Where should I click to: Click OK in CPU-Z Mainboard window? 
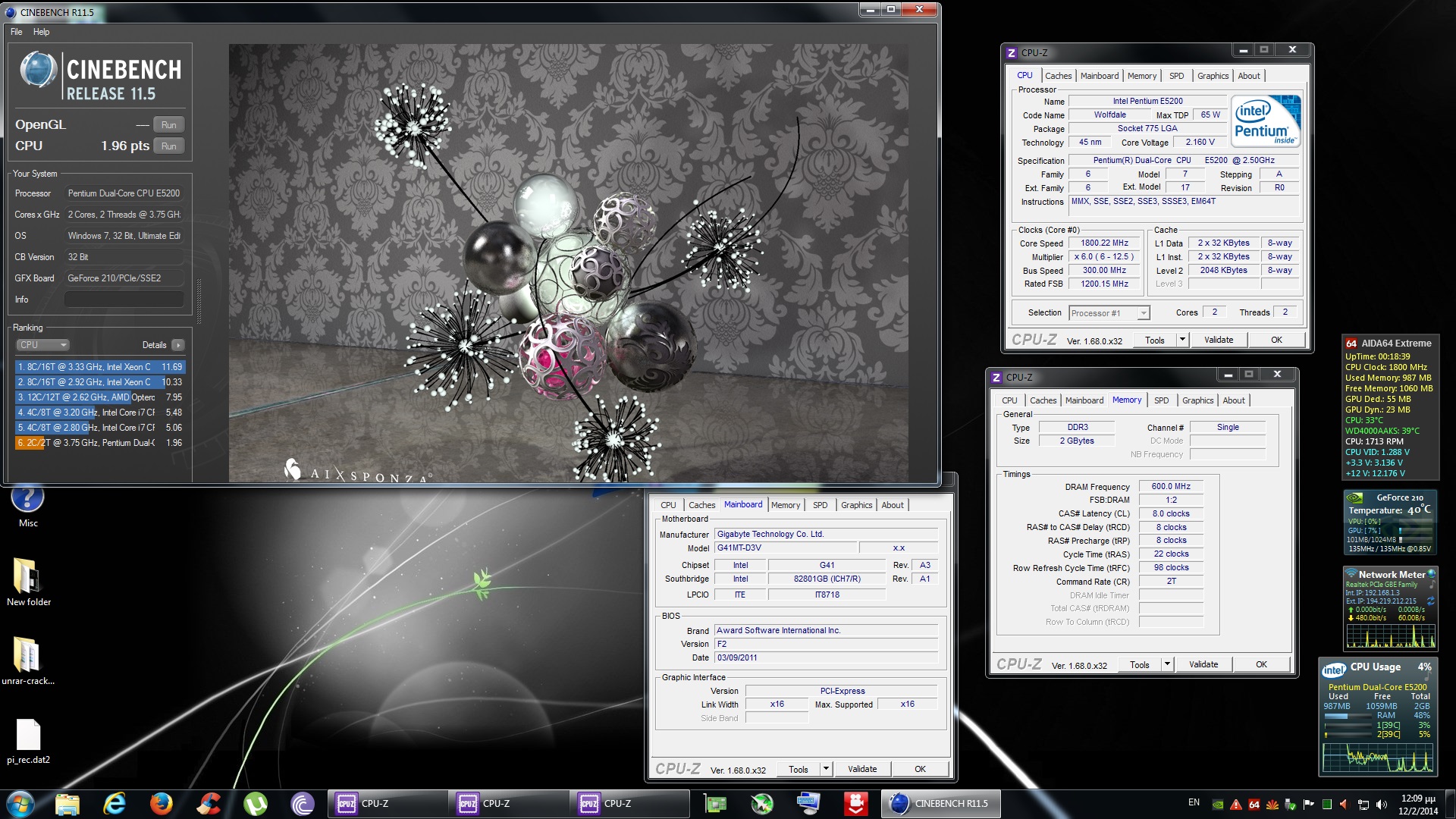coord(920,769)
